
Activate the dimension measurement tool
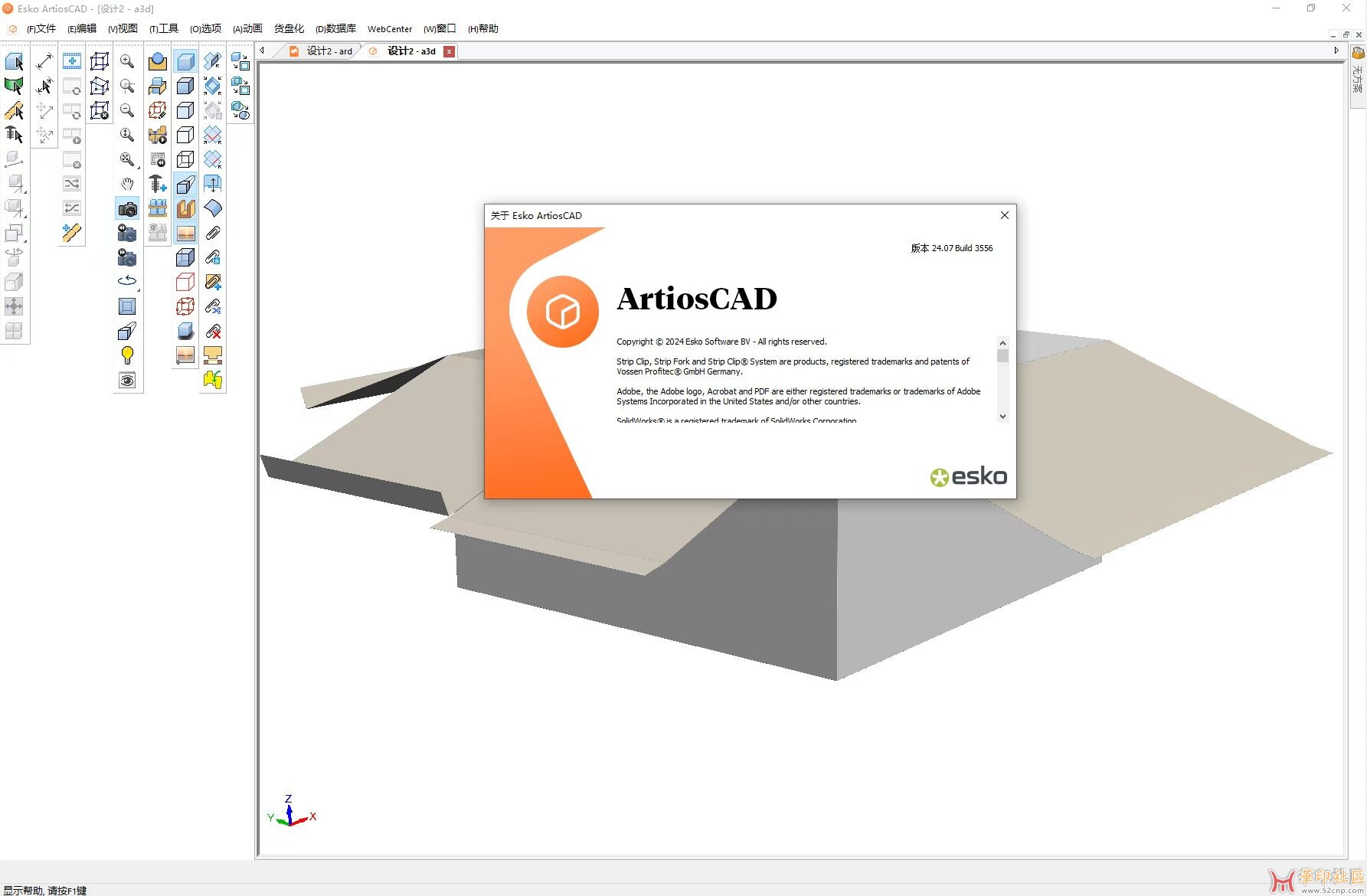[x=44, y=61]
